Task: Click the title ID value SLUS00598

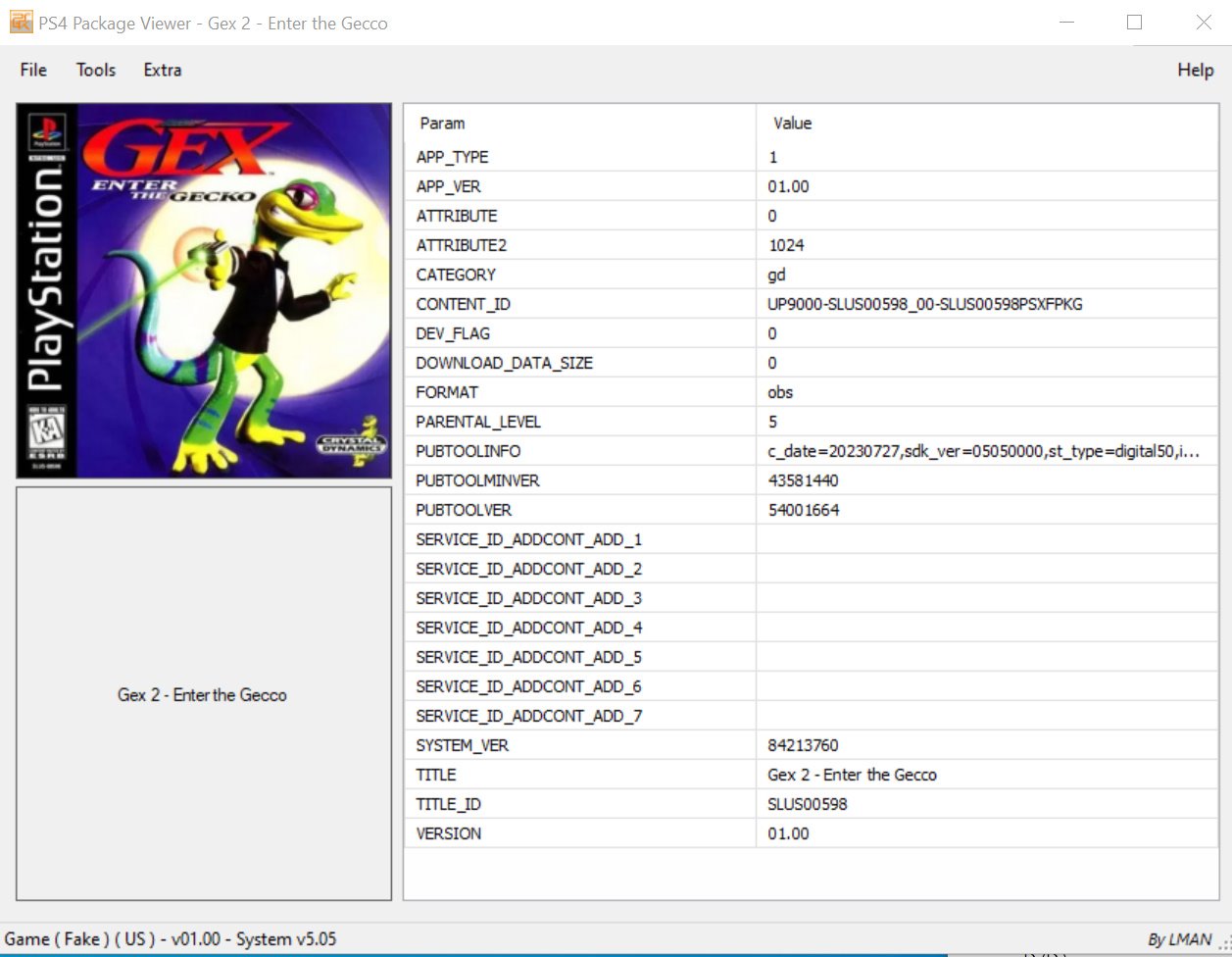Action: click(807, 804)
